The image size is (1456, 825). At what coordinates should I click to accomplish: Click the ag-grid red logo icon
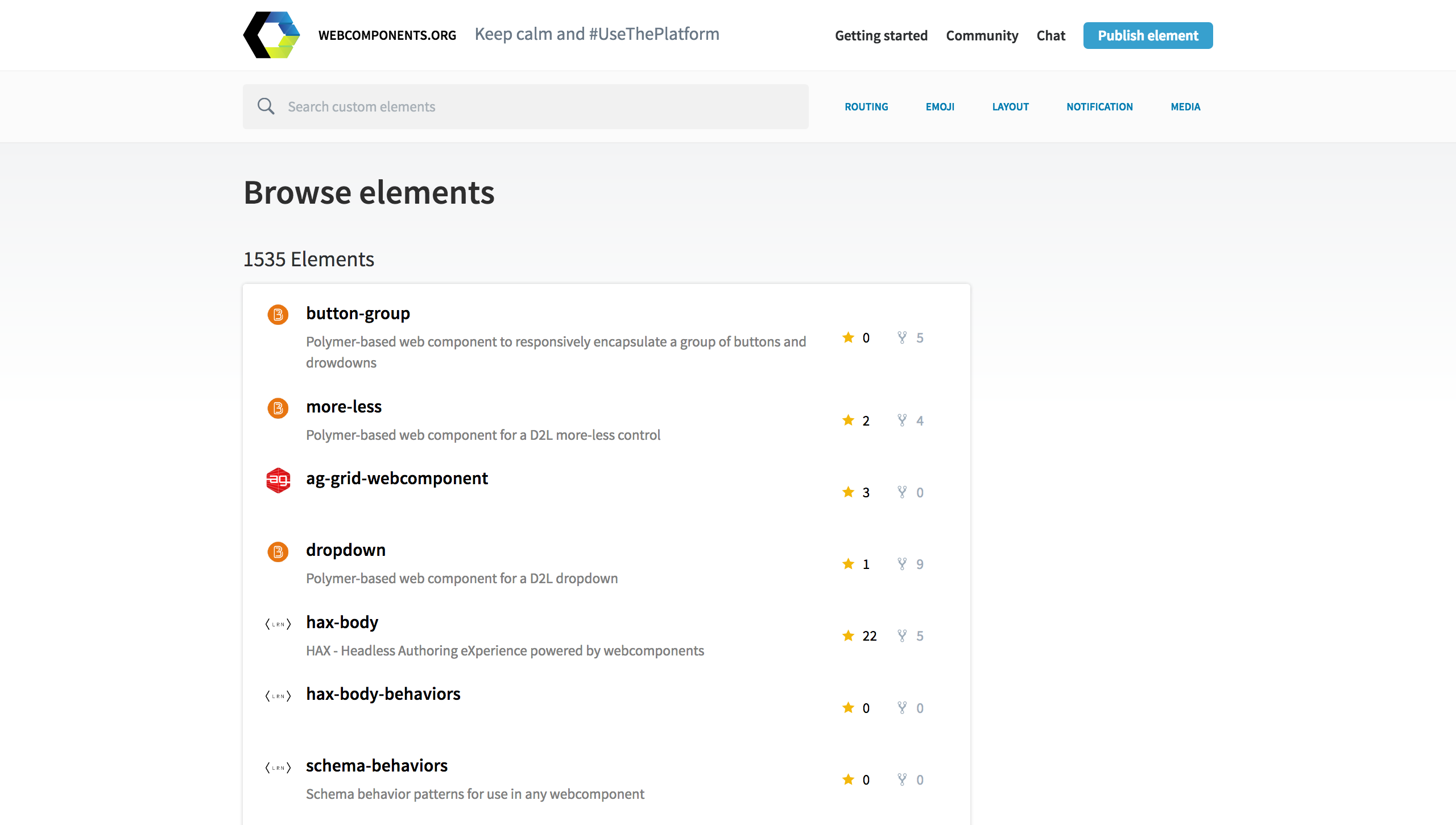[x=278, y=480]
